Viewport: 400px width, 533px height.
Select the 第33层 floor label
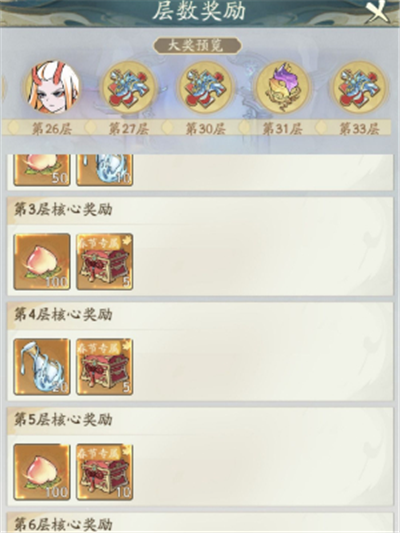[x=360, y=128]
